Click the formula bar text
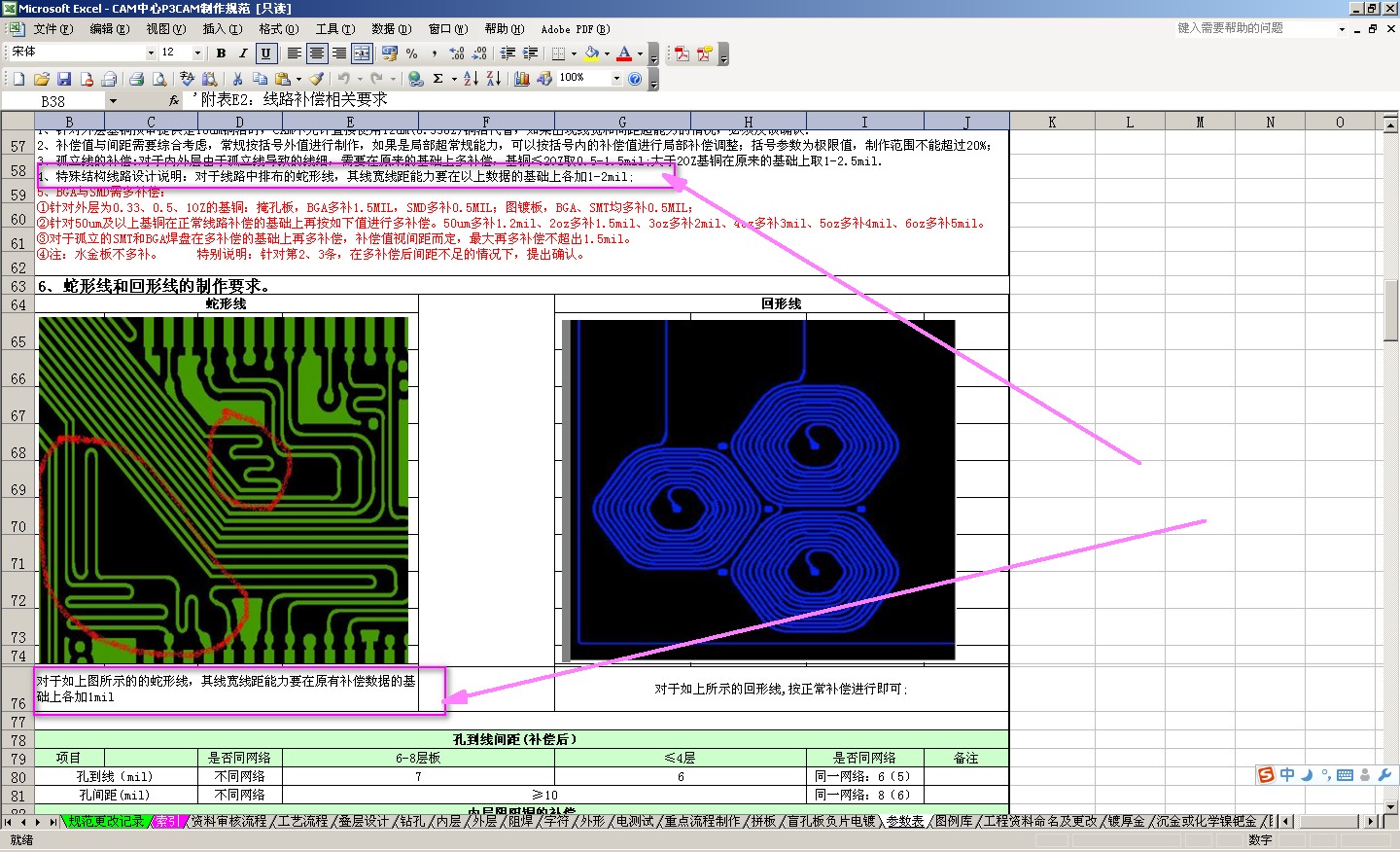The width and height of the screenshot is (1400, 852). pos(290,99)
